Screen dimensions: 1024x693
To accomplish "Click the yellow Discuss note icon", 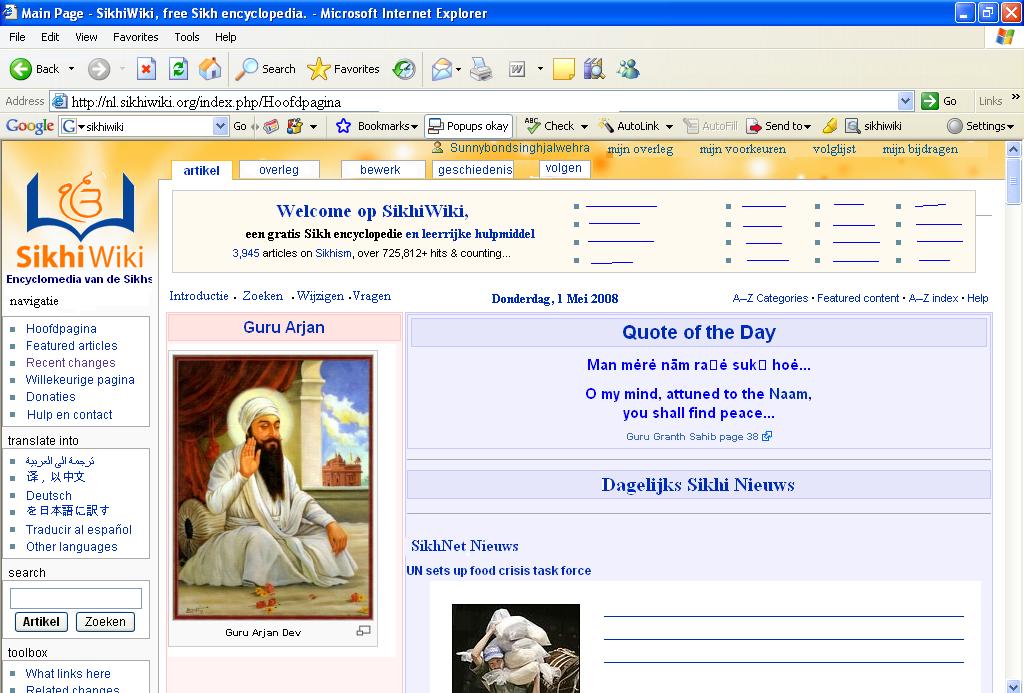I will [564, 69].
